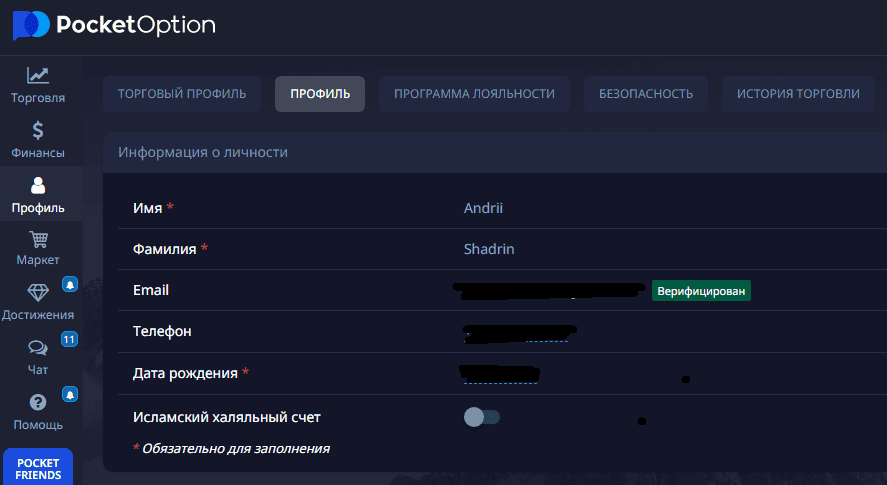
Task: Open the ПРОГРАММА ЛОЯЛЬНОСТИ tab
Action: click(474, 94)
